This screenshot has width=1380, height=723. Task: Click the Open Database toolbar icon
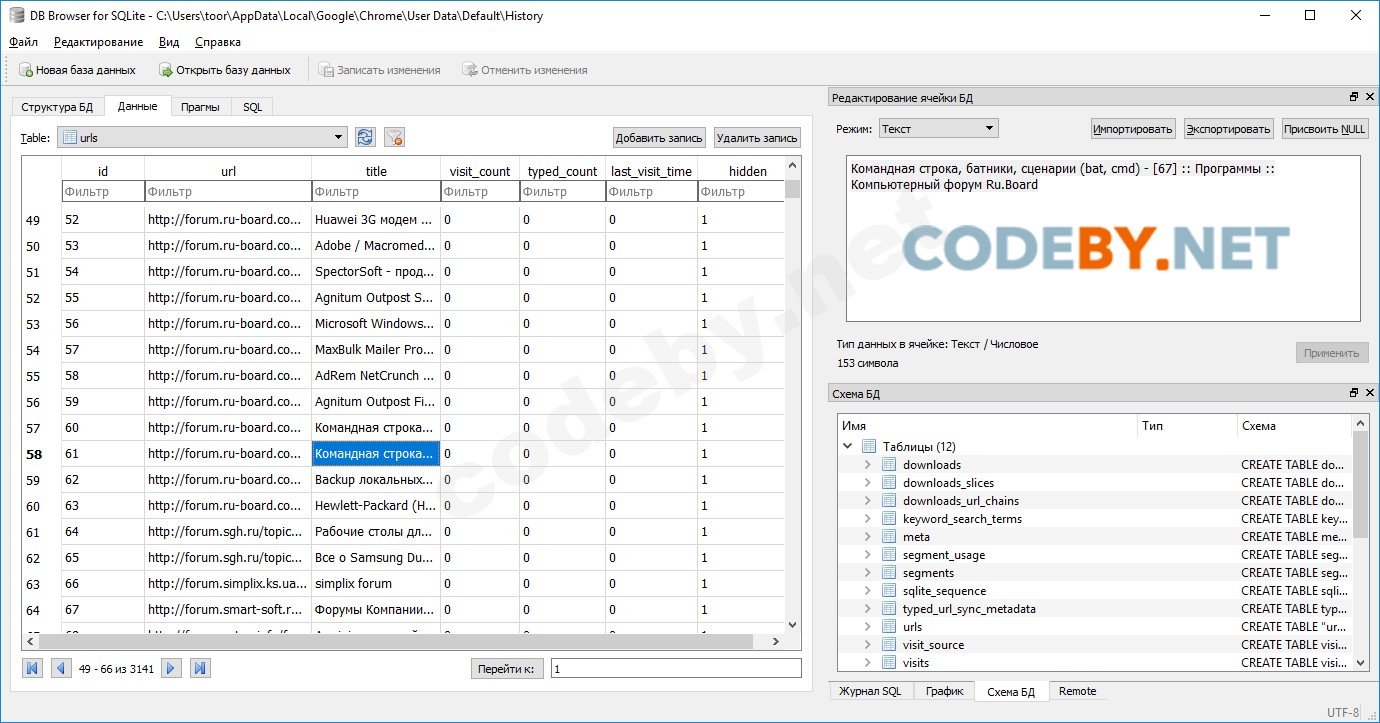(x=166, y=70)
